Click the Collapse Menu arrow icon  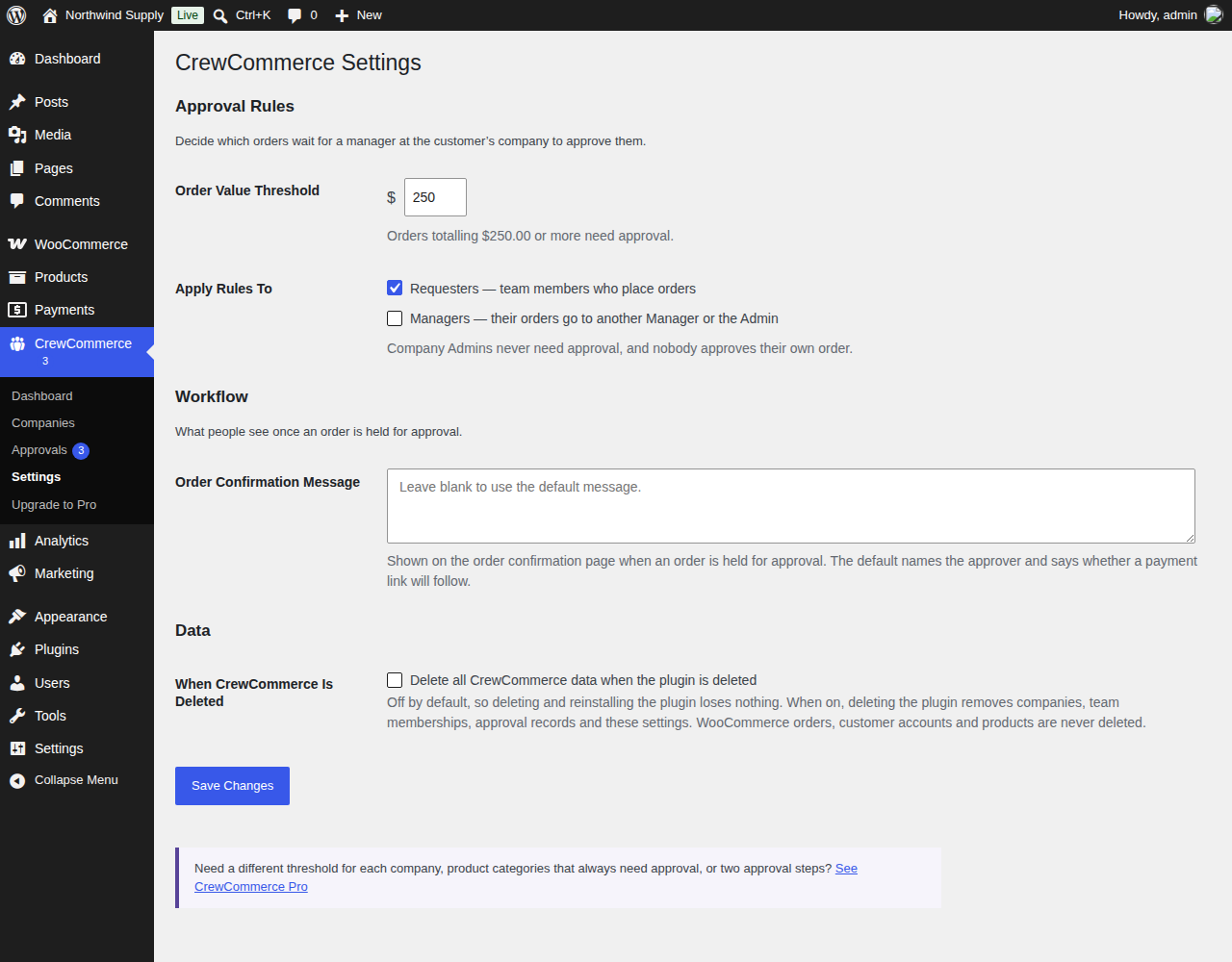point(17,780)
